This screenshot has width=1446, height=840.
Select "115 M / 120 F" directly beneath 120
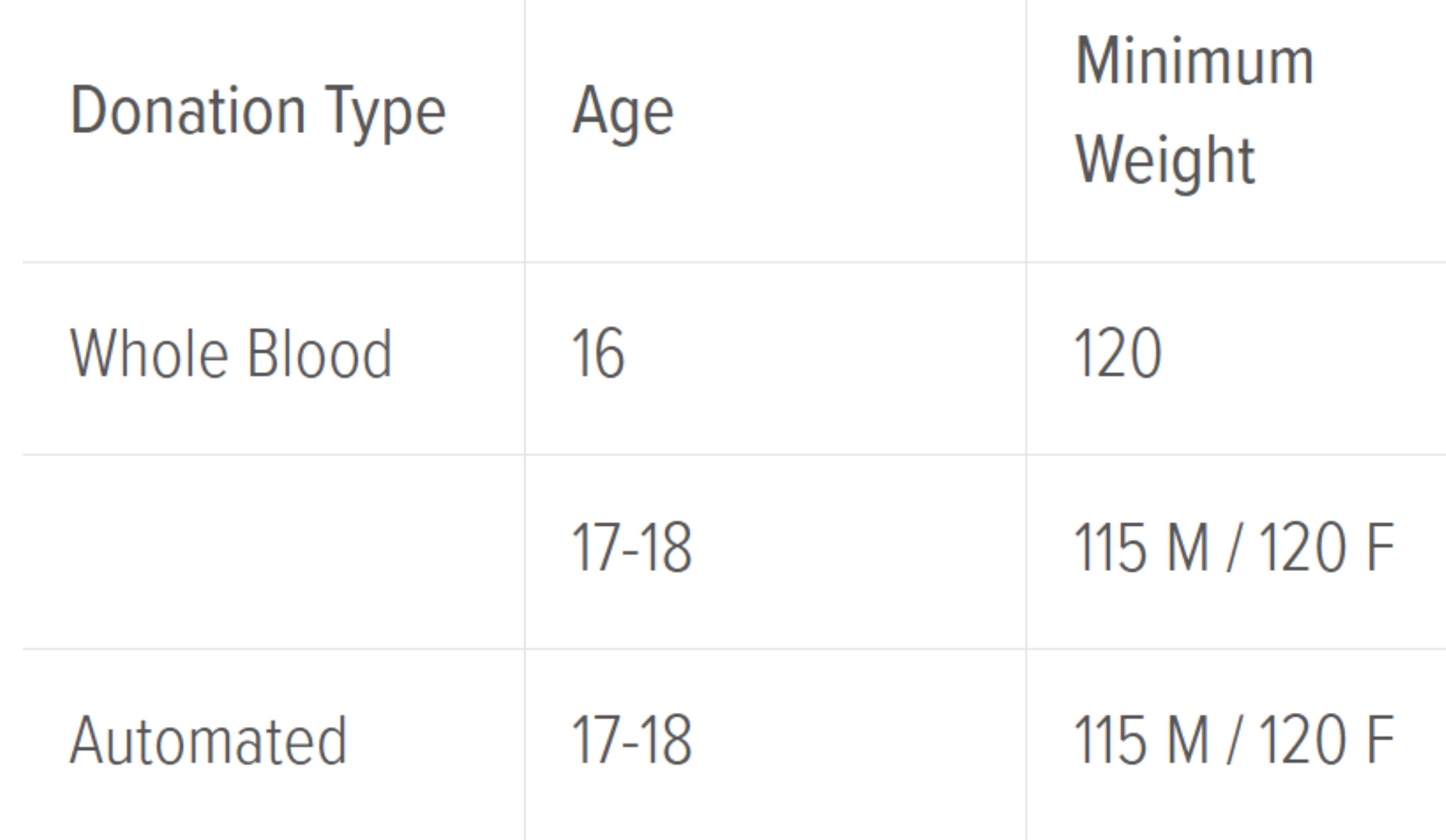pos(1234,547)
